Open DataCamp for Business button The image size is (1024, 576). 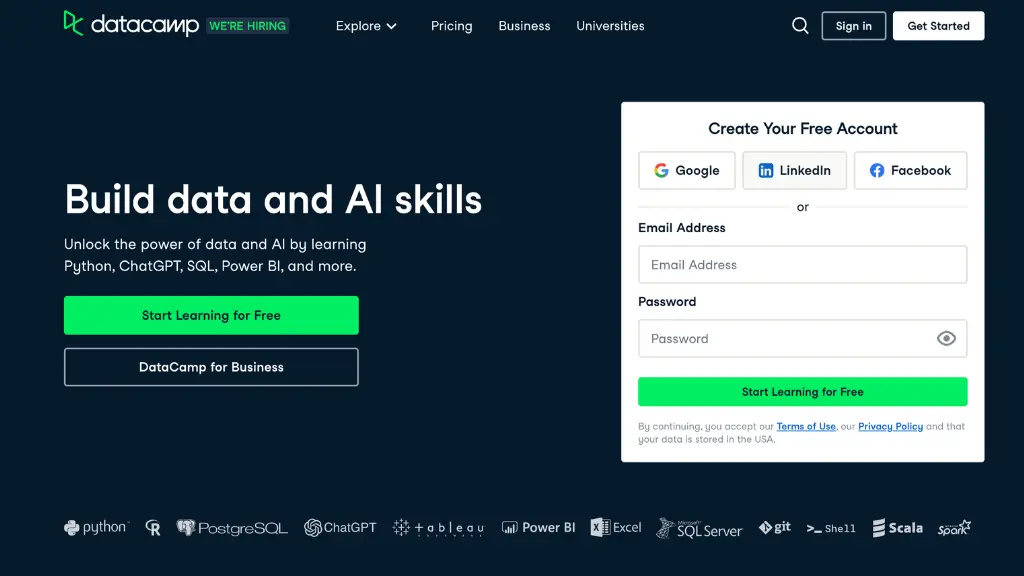pos(211,367)
